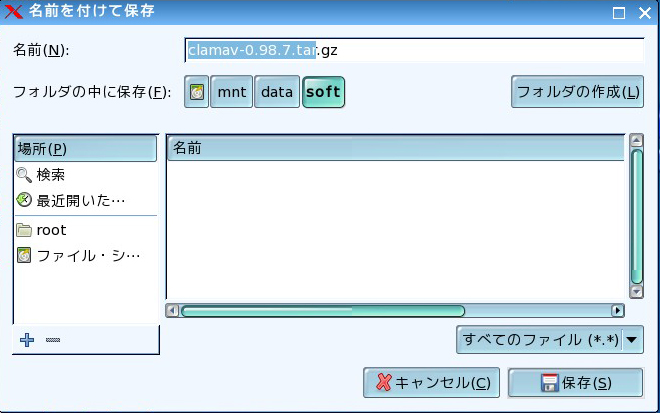The image size is (660, 413).
Task: Click the horizontal scrollbar right arrow
Action: 617,311
